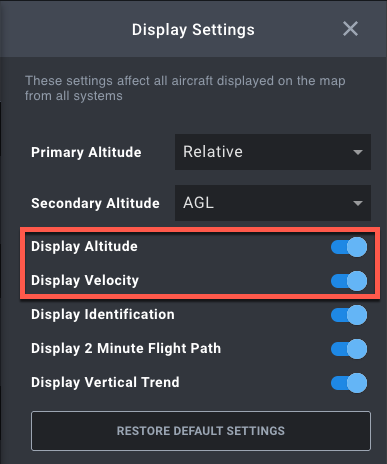
Task: Click the Secondary Altitude dropdown arrow
Action: [x=358, y=203]
